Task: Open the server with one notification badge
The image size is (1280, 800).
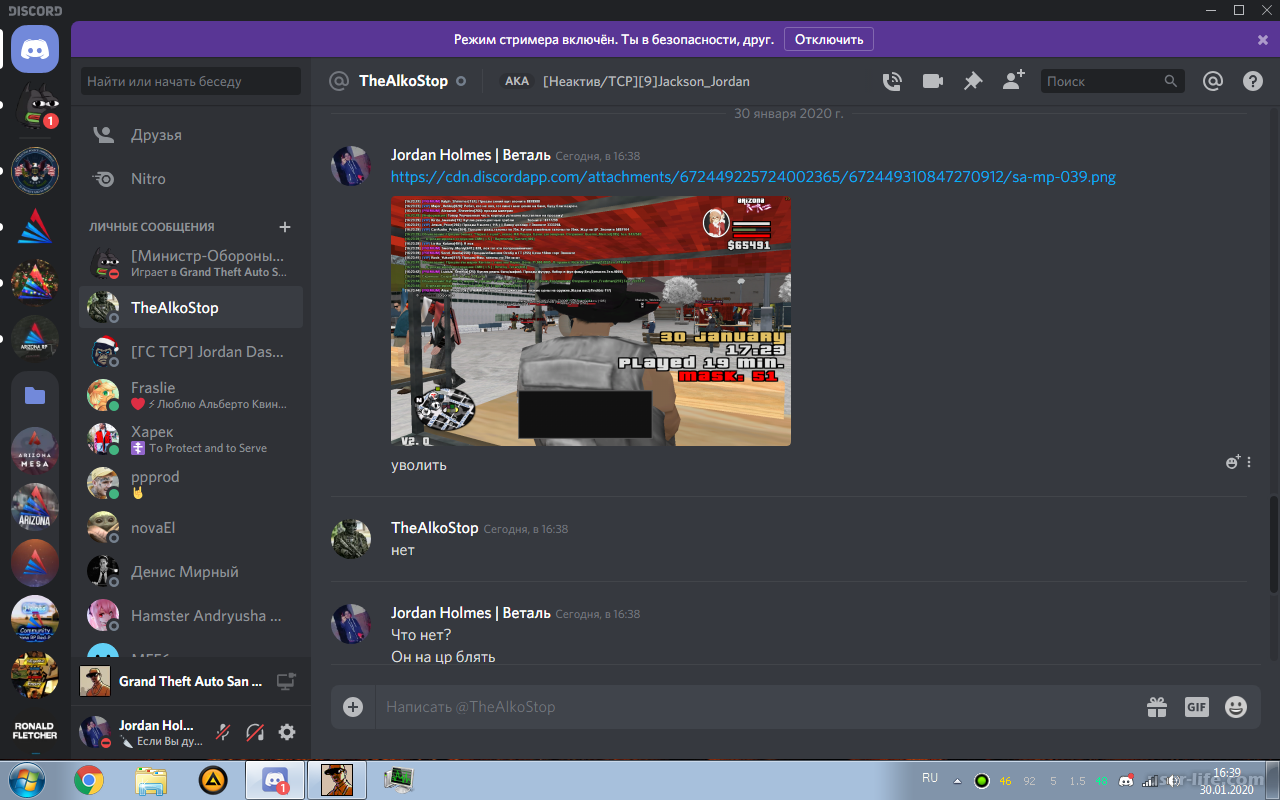Action: coord(35,107)
